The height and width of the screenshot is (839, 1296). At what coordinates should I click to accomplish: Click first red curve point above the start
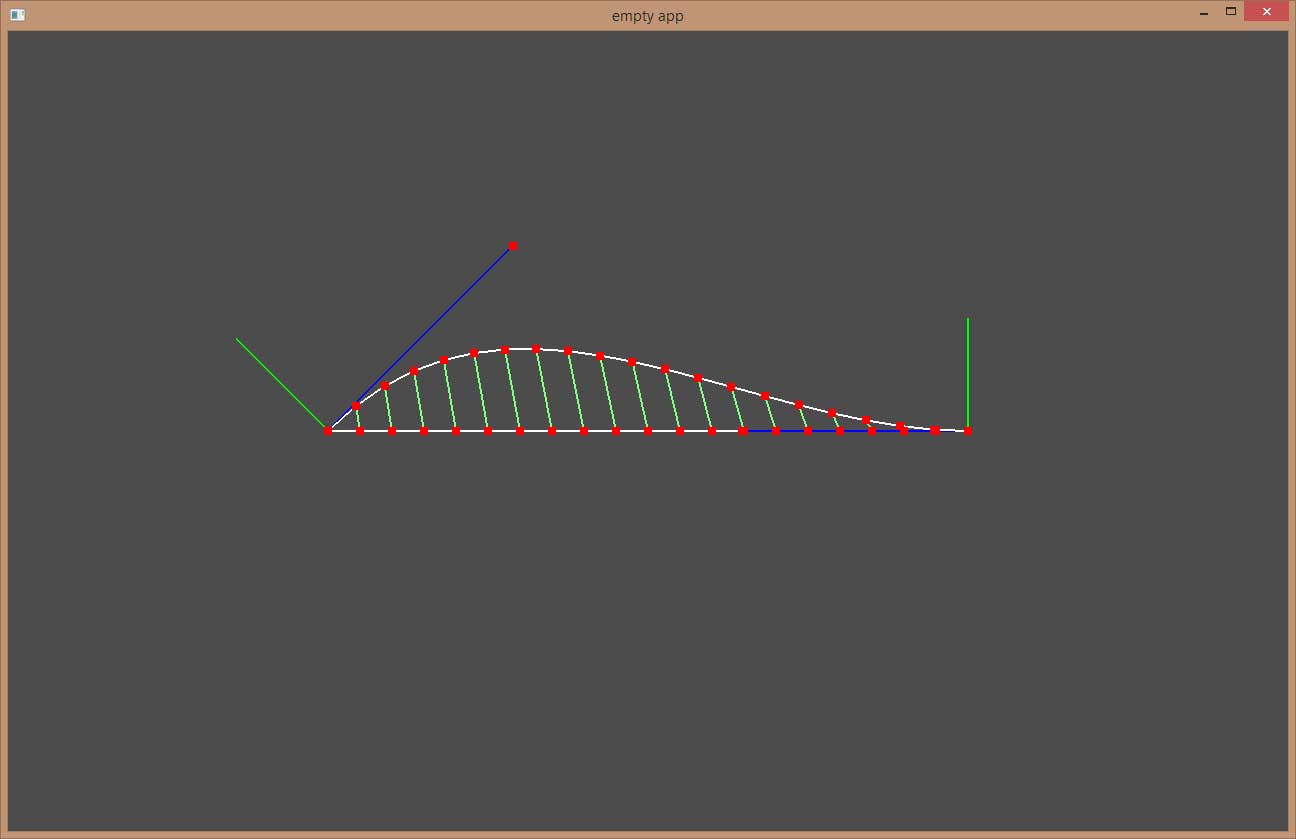click(356, 406)
